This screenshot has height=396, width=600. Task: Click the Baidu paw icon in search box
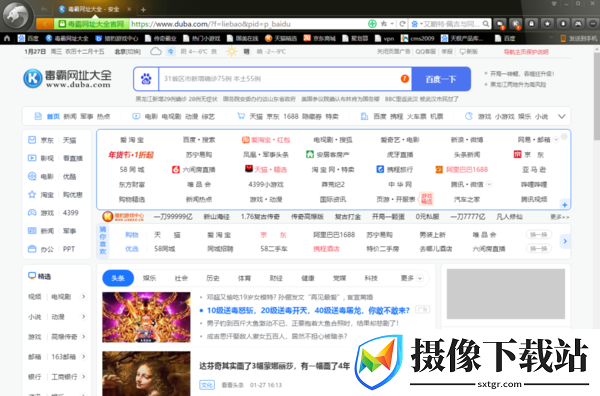click(146, 79)
